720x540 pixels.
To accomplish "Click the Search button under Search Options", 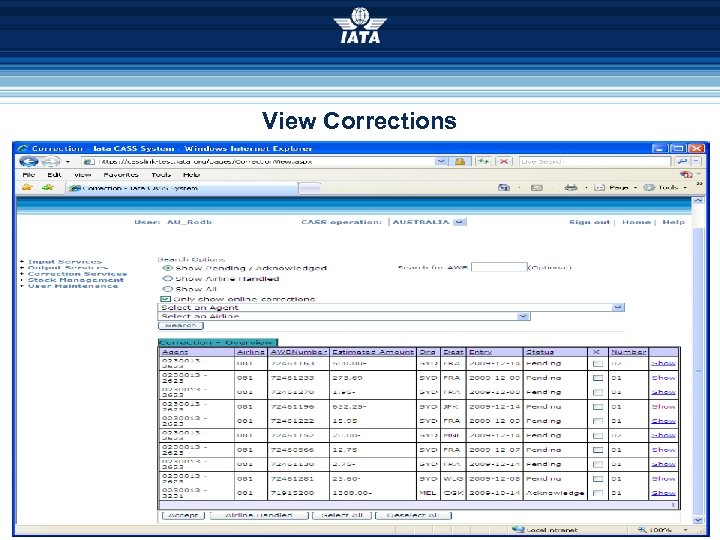I will point(180,326).
